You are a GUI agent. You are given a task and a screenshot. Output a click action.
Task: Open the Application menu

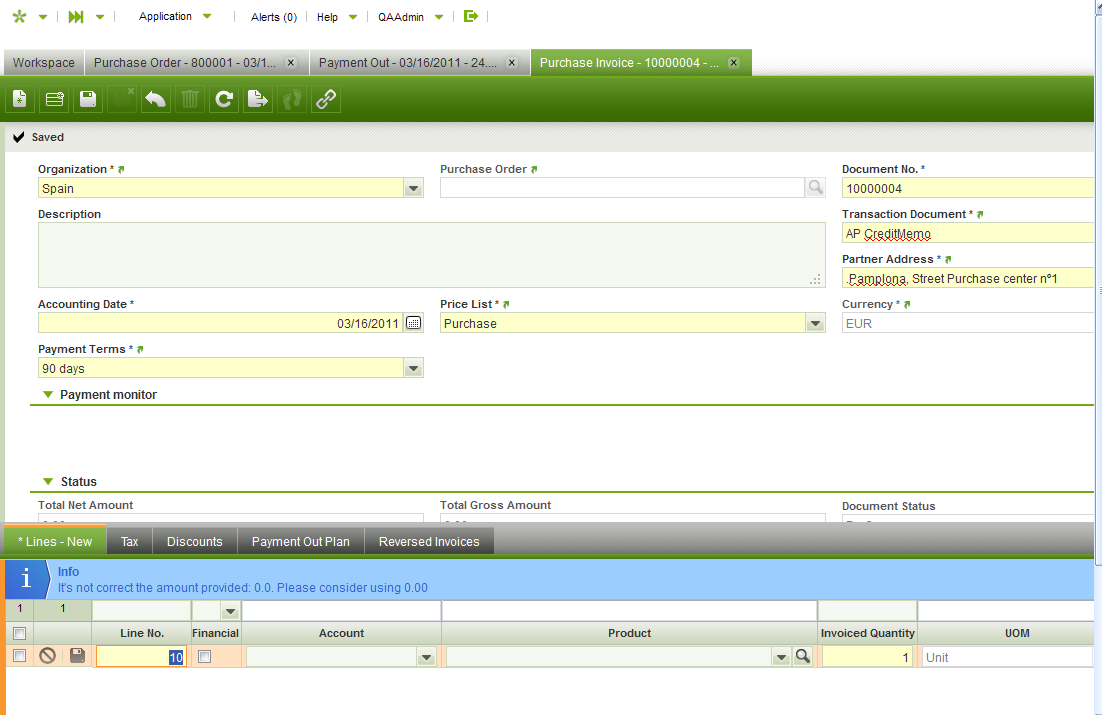tap(174, 17)
